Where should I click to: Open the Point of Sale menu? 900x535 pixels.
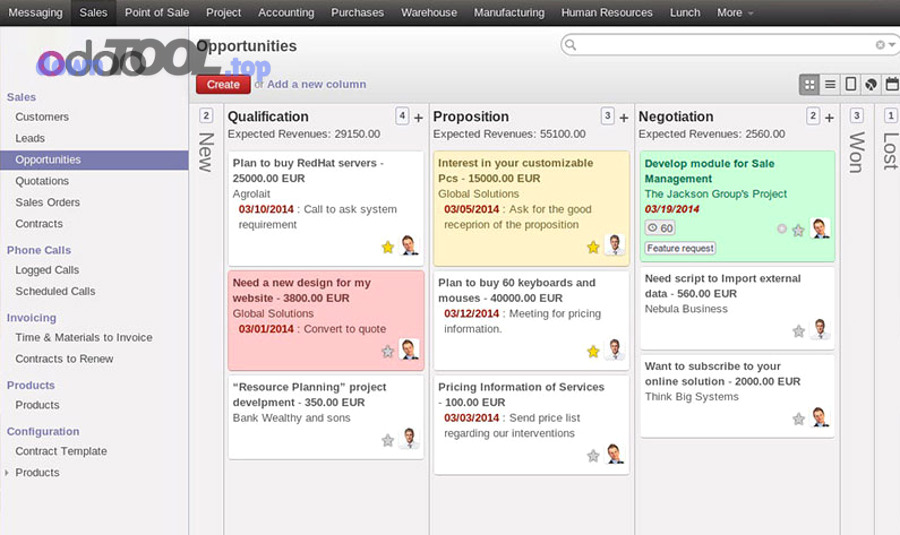tap(157, 13)
